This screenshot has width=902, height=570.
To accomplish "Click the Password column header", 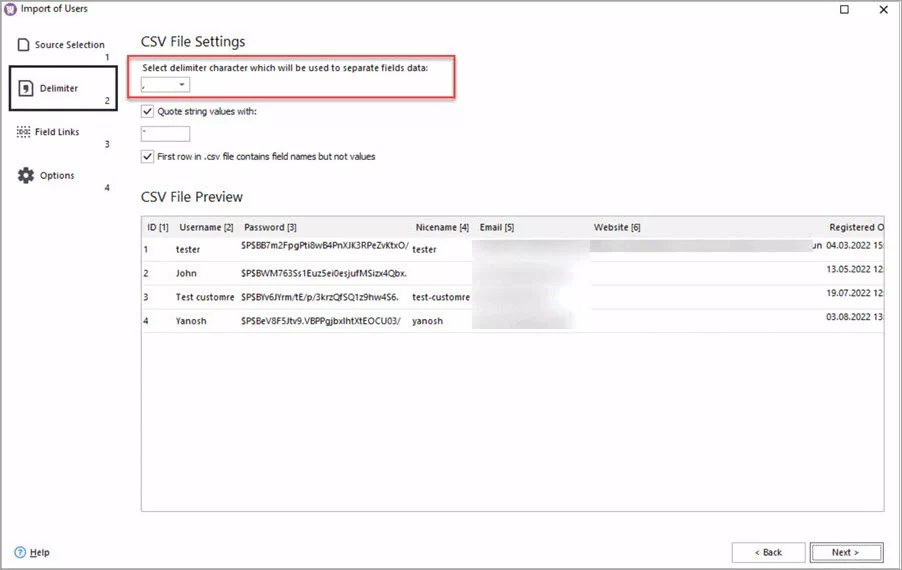I will click(270, 228).
